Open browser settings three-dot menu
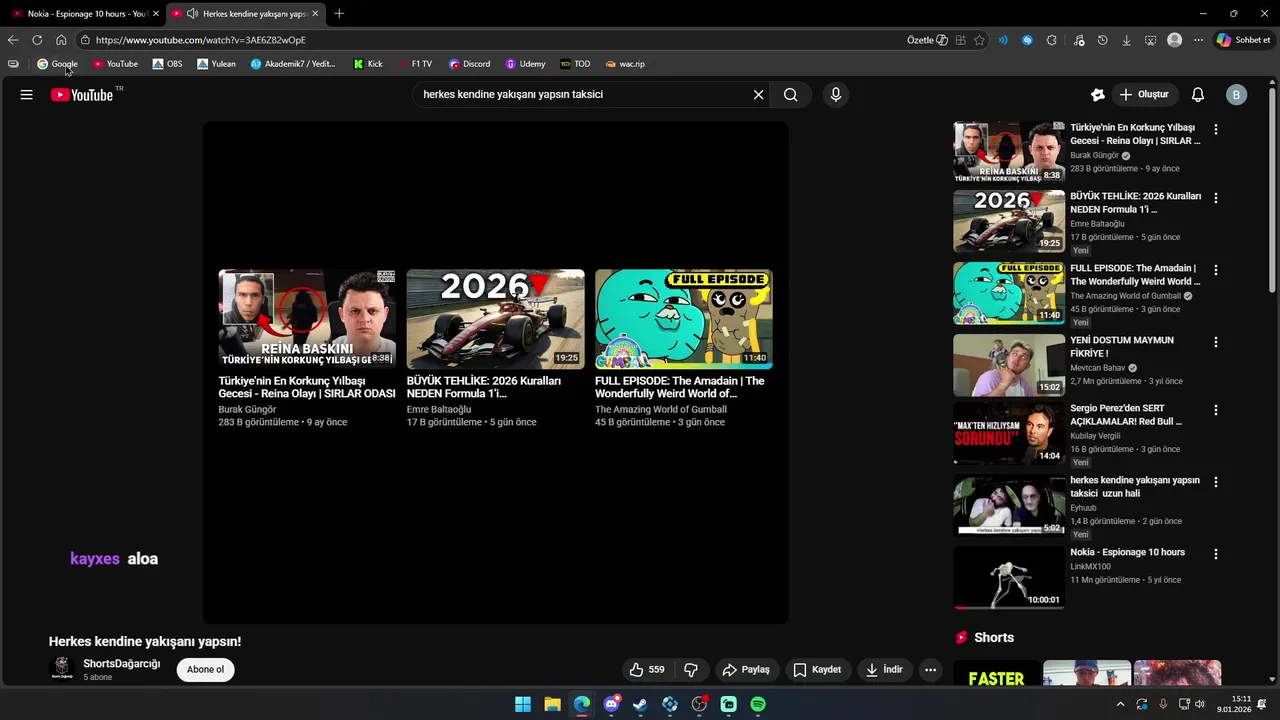 tap(1198, 40)
